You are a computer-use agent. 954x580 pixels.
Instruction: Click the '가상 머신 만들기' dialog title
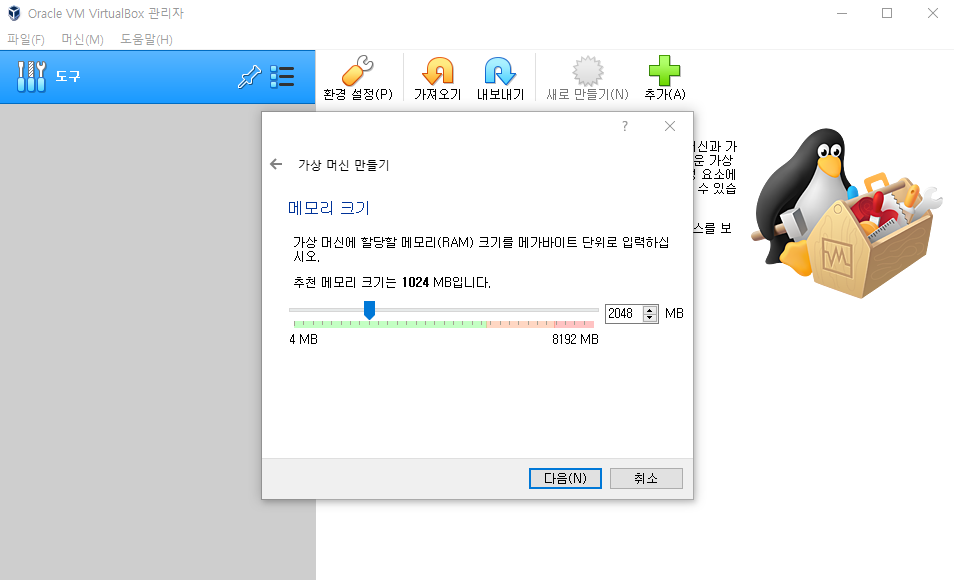tap(343, 165)
